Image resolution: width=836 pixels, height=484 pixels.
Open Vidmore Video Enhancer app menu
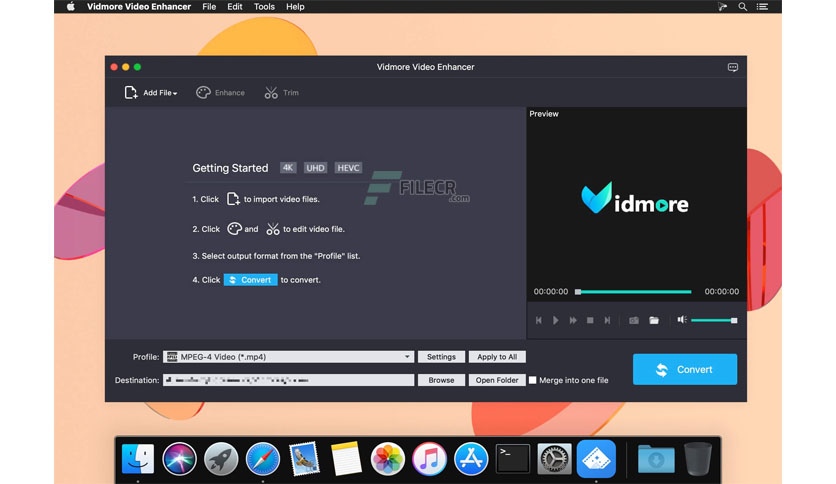tap(139, 7)
